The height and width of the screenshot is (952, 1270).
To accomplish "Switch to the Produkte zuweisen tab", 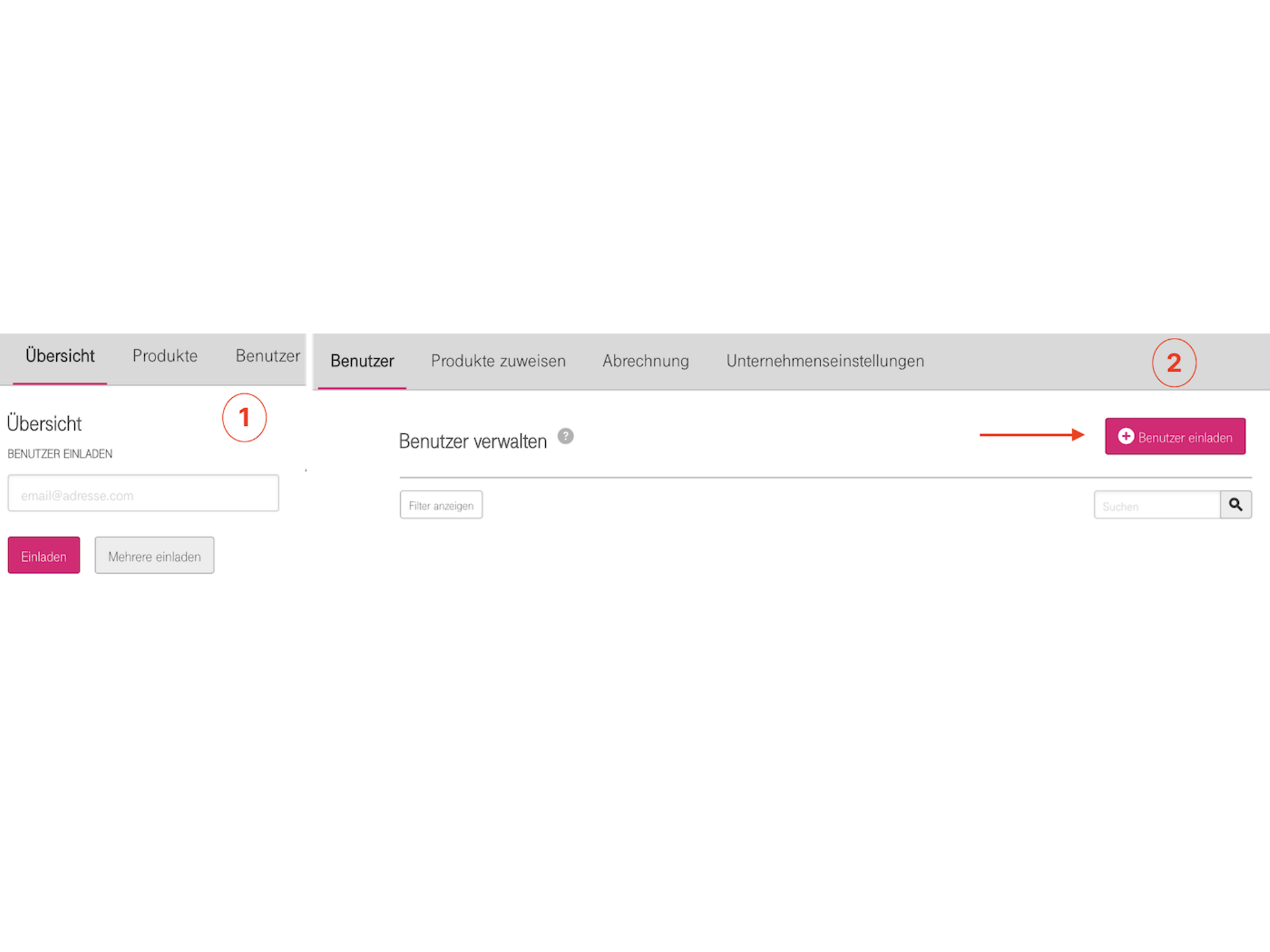I will [x=498, y=361].
